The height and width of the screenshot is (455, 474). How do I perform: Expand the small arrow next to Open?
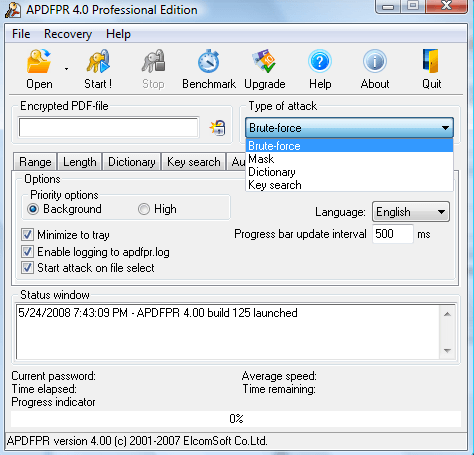[x=66, y=69]
